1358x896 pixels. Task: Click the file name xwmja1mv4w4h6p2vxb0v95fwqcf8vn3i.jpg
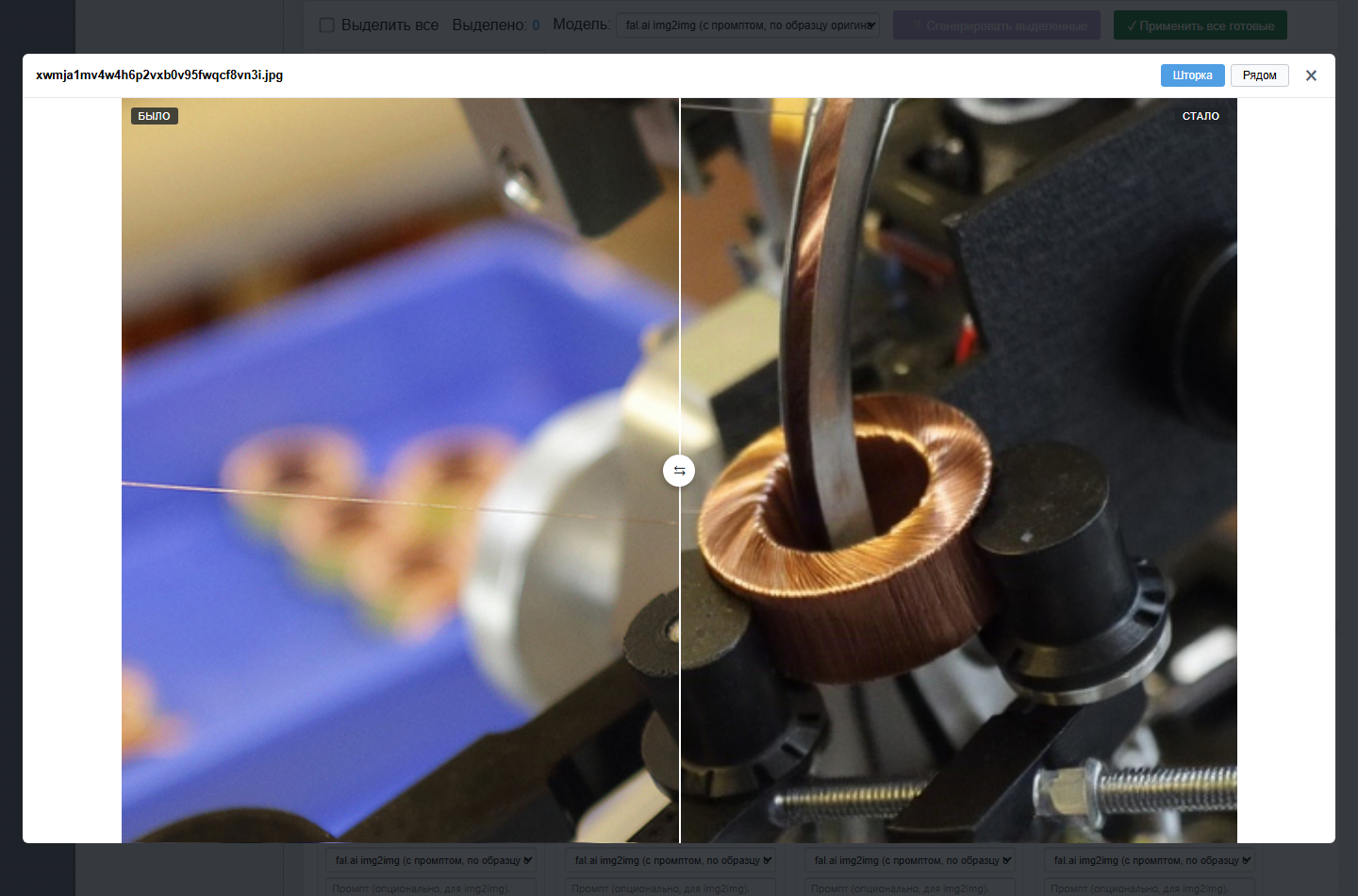click(x=159, y=75)
